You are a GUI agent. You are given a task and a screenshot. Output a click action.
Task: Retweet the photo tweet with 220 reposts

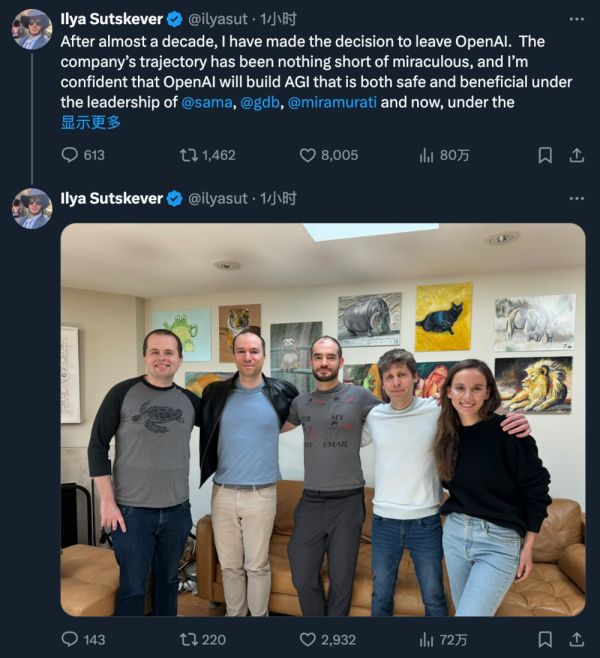(187, 639)
